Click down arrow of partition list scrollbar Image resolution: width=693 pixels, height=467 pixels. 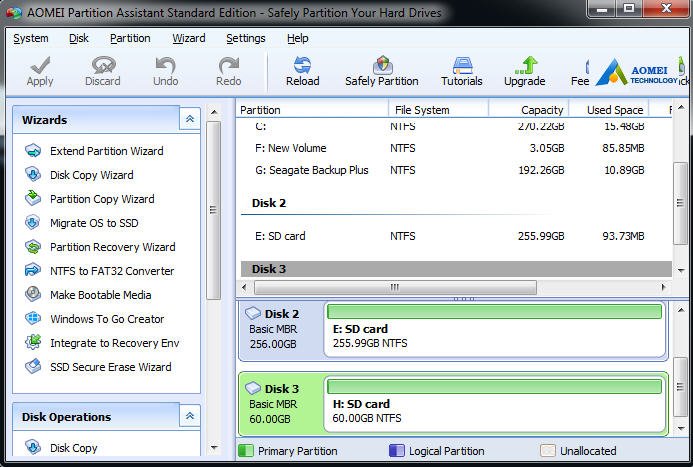(x=681, y=270)
